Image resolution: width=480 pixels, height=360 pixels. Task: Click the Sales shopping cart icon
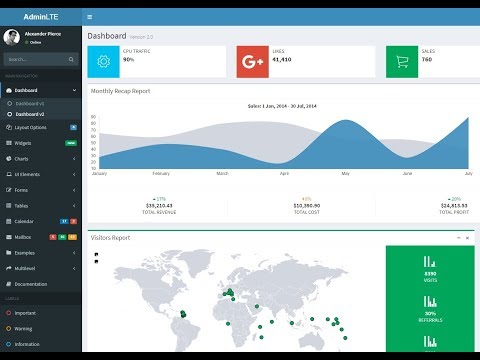coord(402,62)
